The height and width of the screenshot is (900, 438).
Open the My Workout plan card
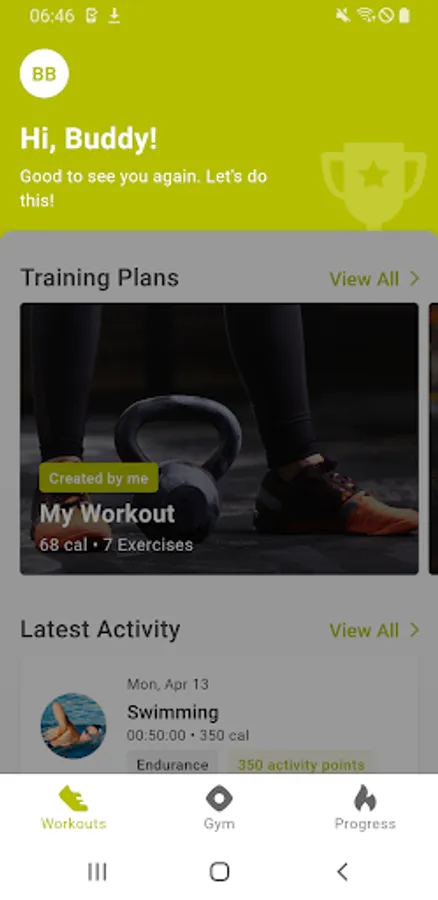[219, 439]
